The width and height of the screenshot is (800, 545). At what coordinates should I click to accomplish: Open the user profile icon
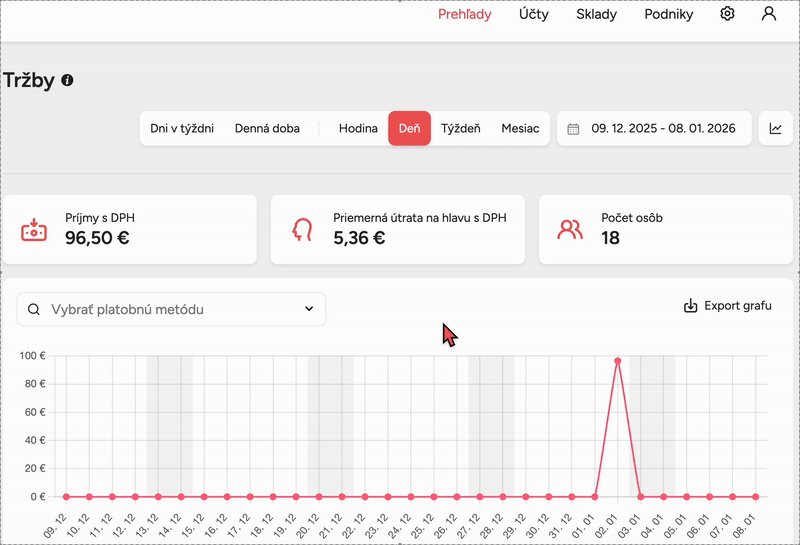point(768,14)
